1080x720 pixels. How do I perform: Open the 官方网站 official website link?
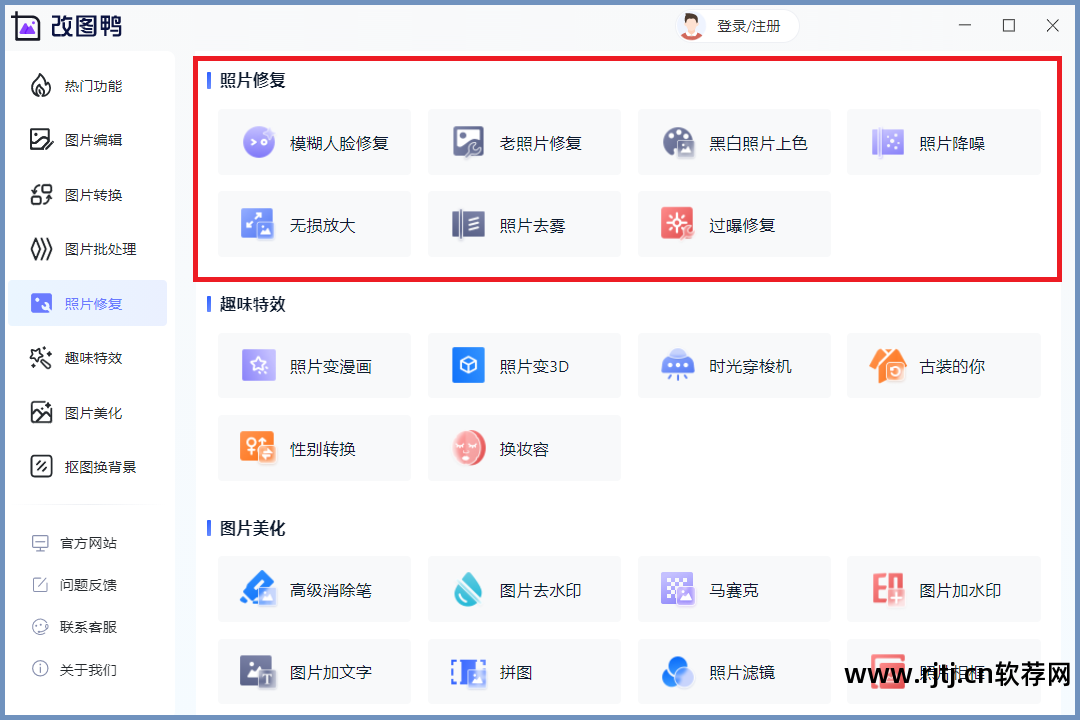coord(87,542)
